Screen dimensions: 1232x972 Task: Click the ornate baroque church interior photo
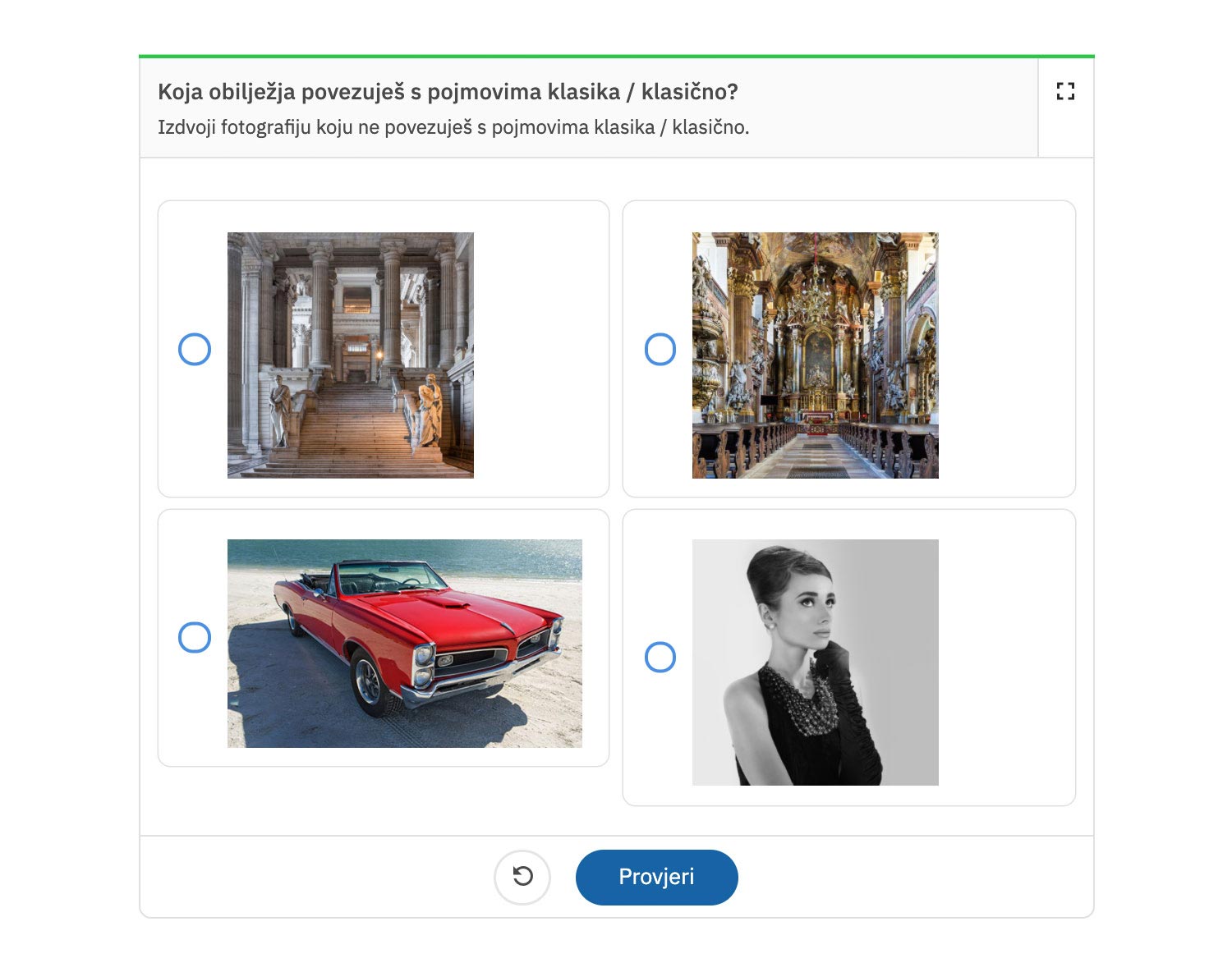pyautogui.click(x=815, y=355)
